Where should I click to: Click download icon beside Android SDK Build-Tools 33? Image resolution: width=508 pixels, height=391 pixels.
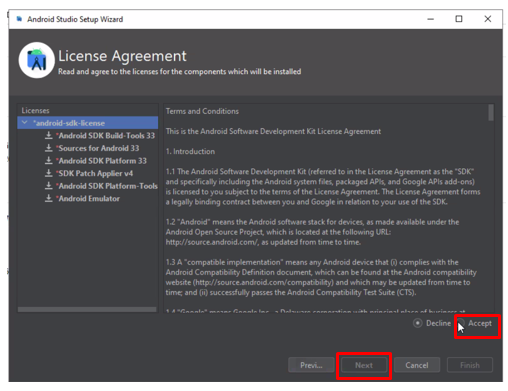(x=49, y=135)
